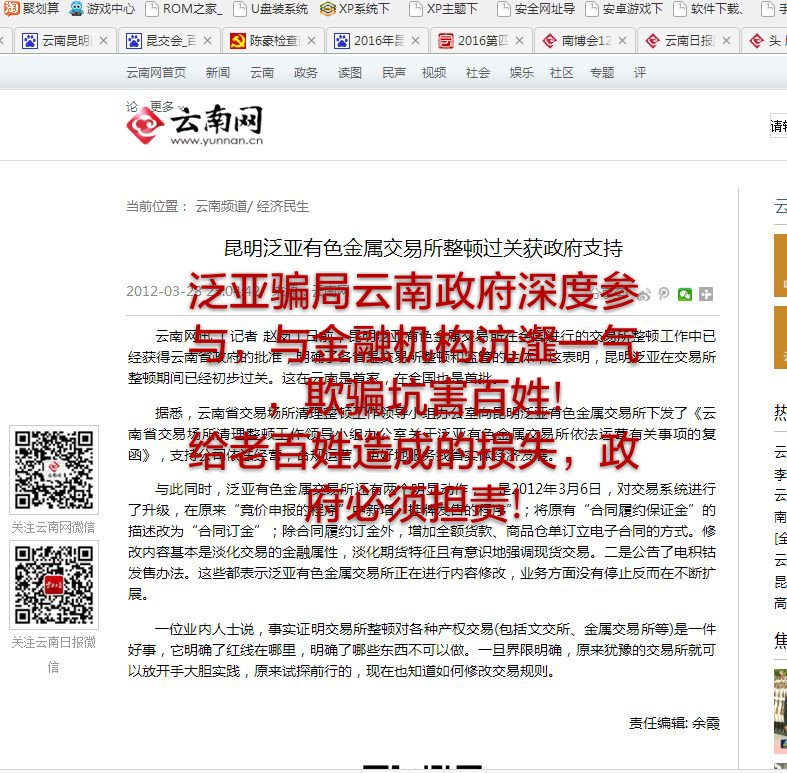Click the article headline 昆明泛亚有色金属交易所整顿过关获政府支持
The width and height of the screenshot is (787, 773).
pos(423,248)
